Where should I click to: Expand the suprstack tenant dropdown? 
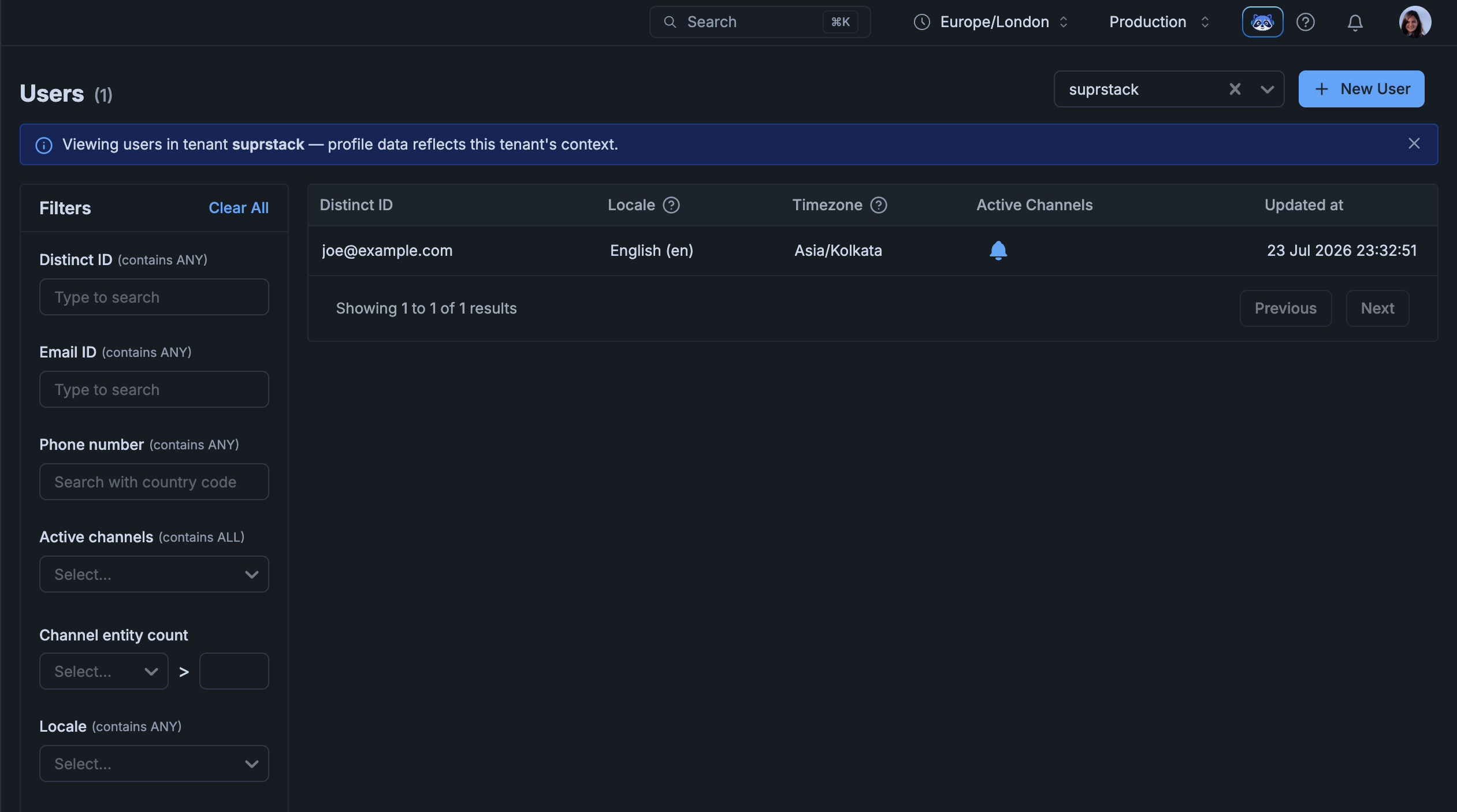point(1267,89)
